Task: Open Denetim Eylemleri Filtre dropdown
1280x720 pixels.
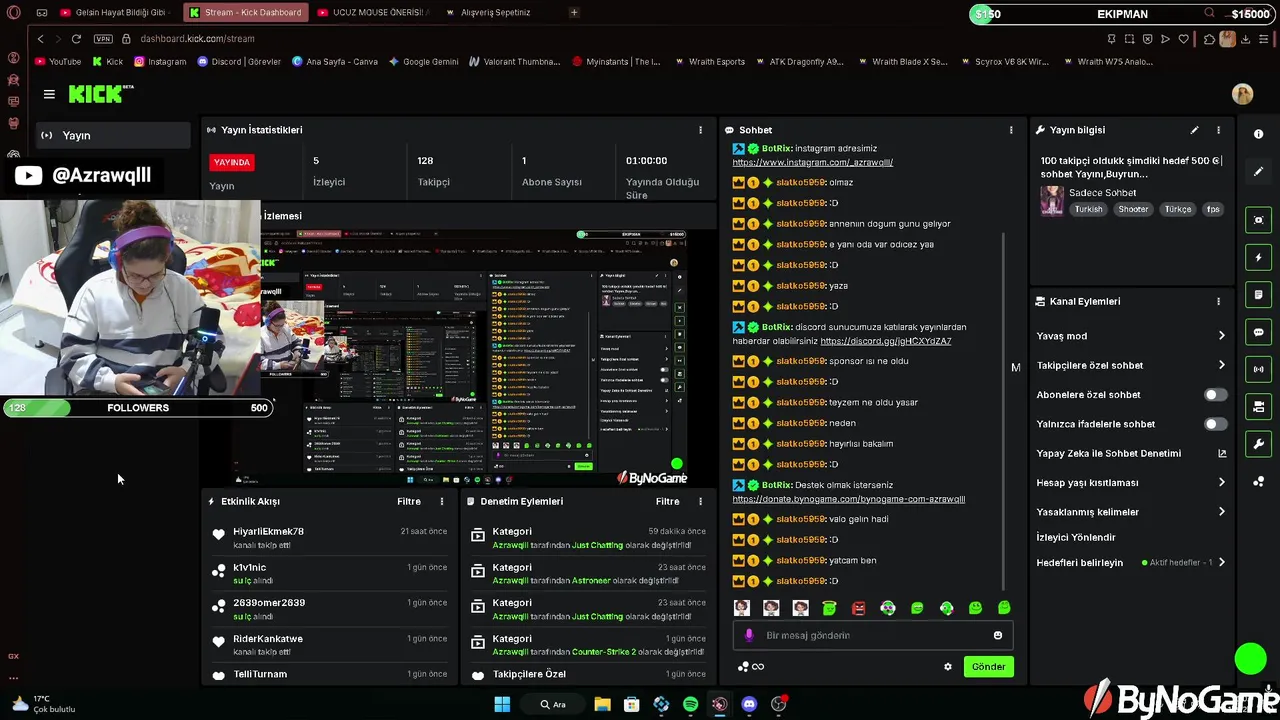Action: tap(667, 502)
